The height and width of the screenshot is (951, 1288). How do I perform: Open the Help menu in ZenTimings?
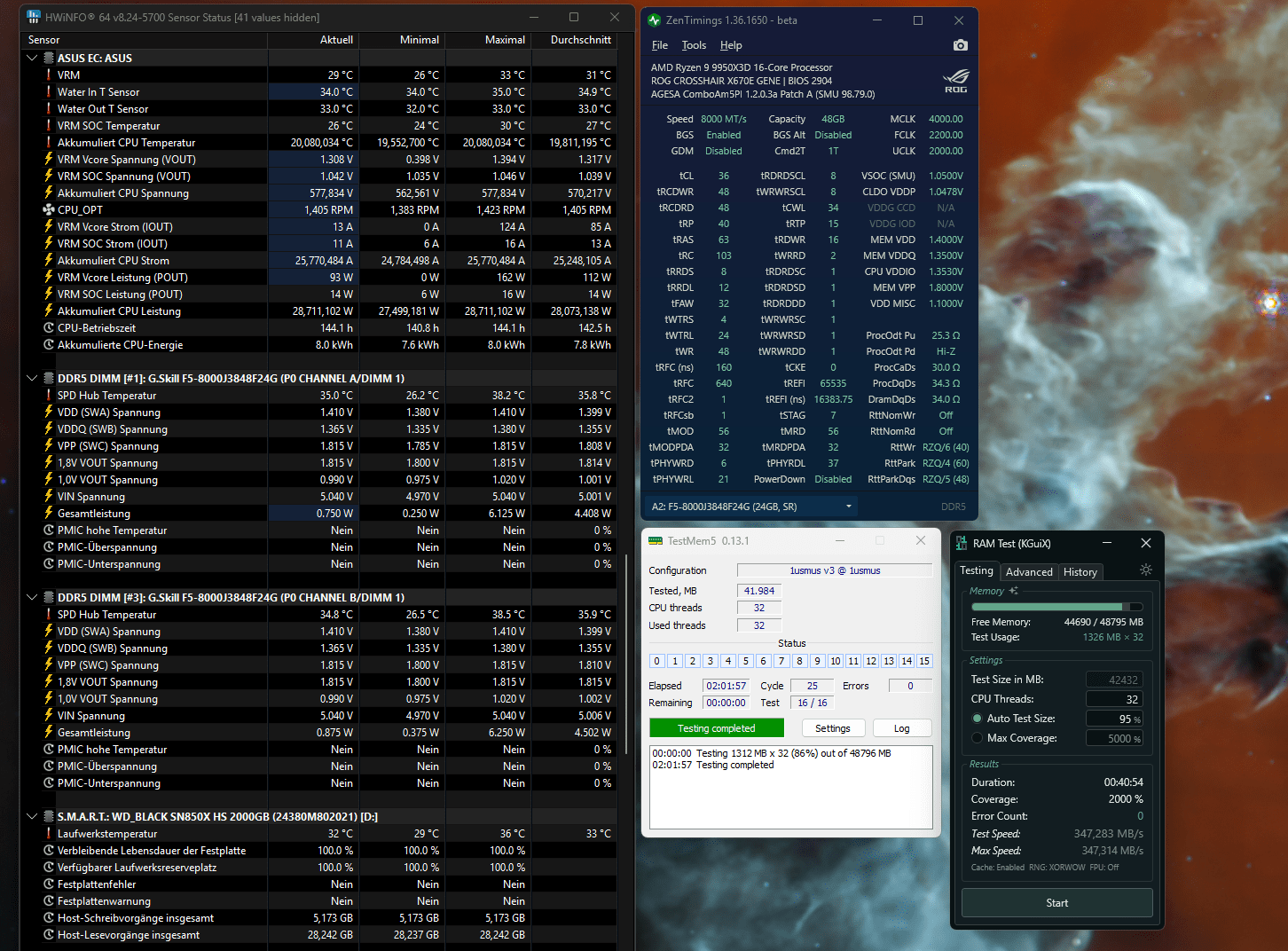731,45
